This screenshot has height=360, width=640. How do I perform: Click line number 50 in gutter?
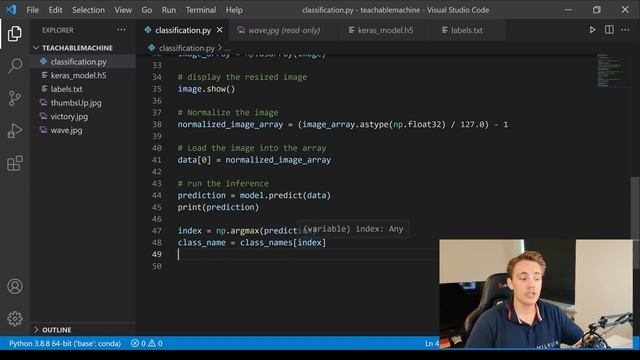point(157,266)
